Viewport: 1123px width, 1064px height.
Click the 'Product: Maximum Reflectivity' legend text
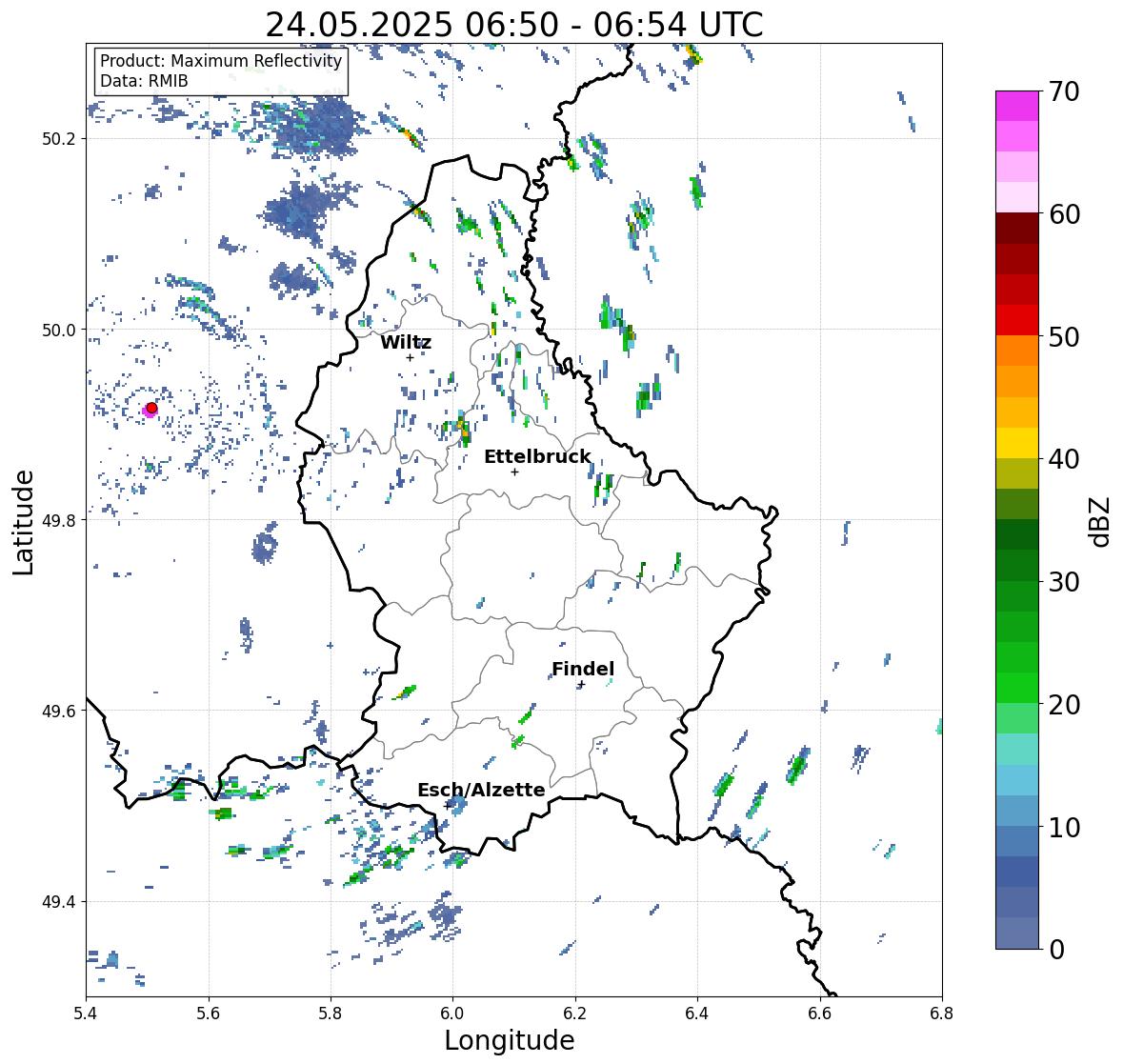coord(221,61)
